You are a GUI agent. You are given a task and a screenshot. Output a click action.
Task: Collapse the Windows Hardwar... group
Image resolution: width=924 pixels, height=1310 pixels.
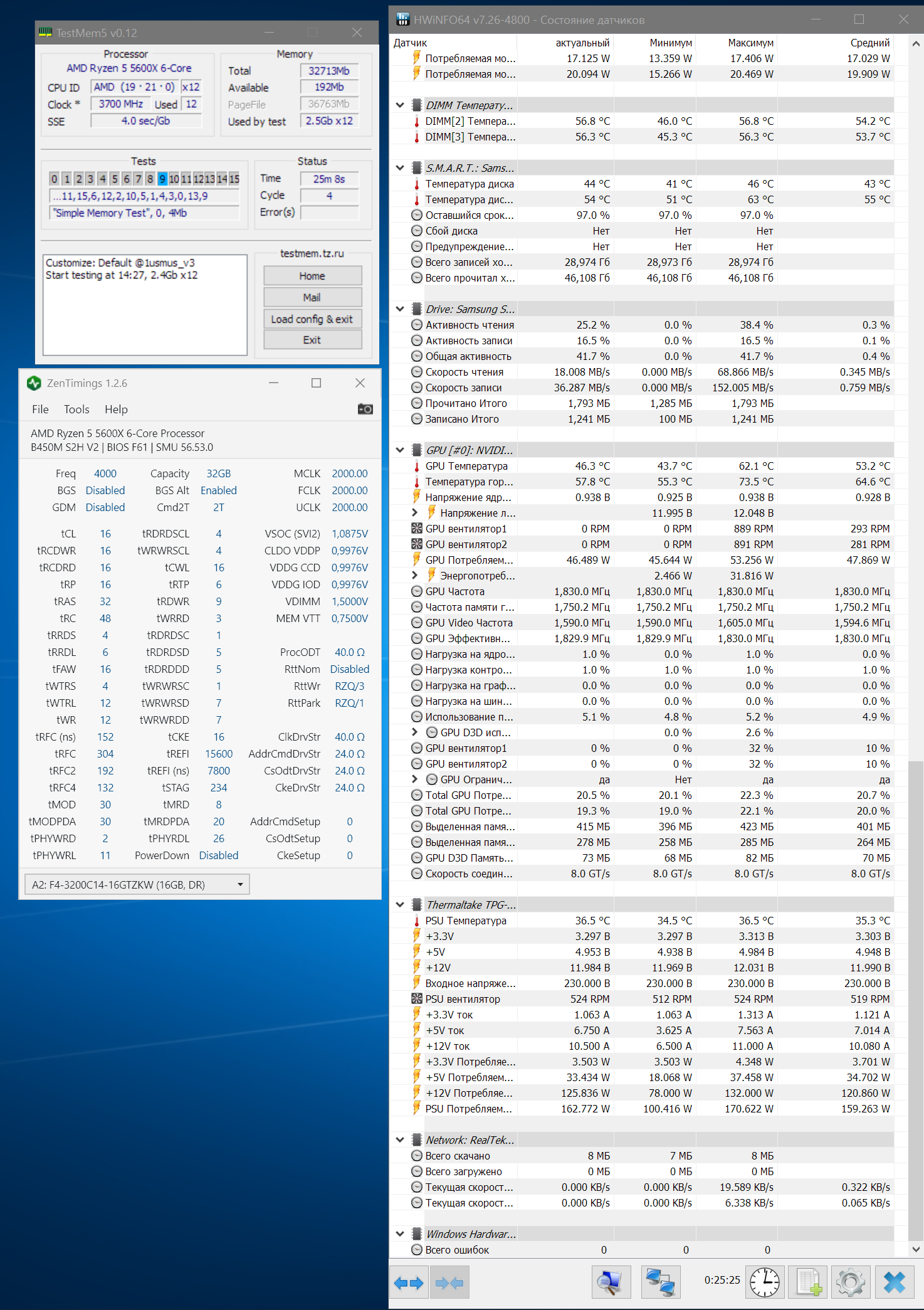(x=400, y=1234)
